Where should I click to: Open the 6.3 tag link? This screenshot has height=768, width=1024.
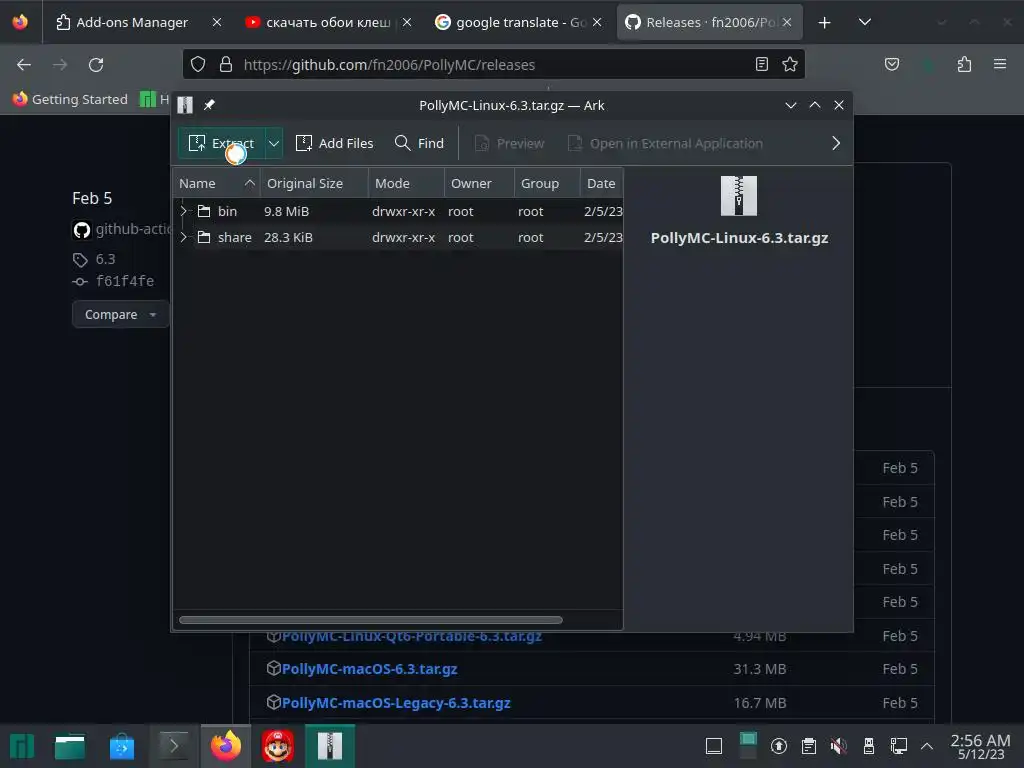[x=105, y=259]
